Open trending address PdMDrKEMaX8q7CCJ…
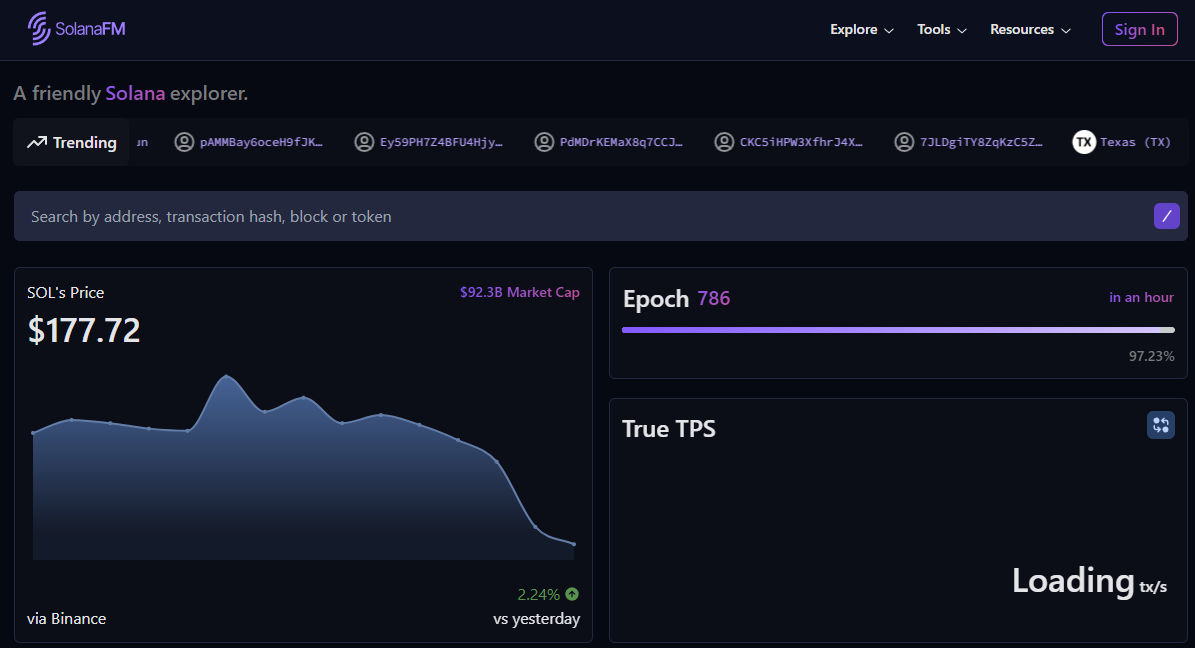This screenshot has height=648, width=1195. tap(621, 142)
